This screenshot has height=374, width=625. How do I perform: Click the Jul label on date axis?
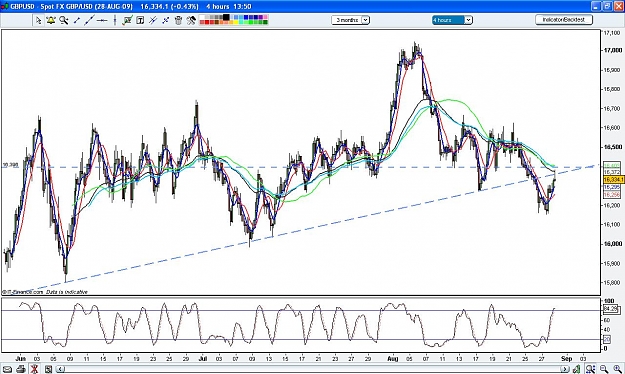pyautogui.click(x=203, y=359)
